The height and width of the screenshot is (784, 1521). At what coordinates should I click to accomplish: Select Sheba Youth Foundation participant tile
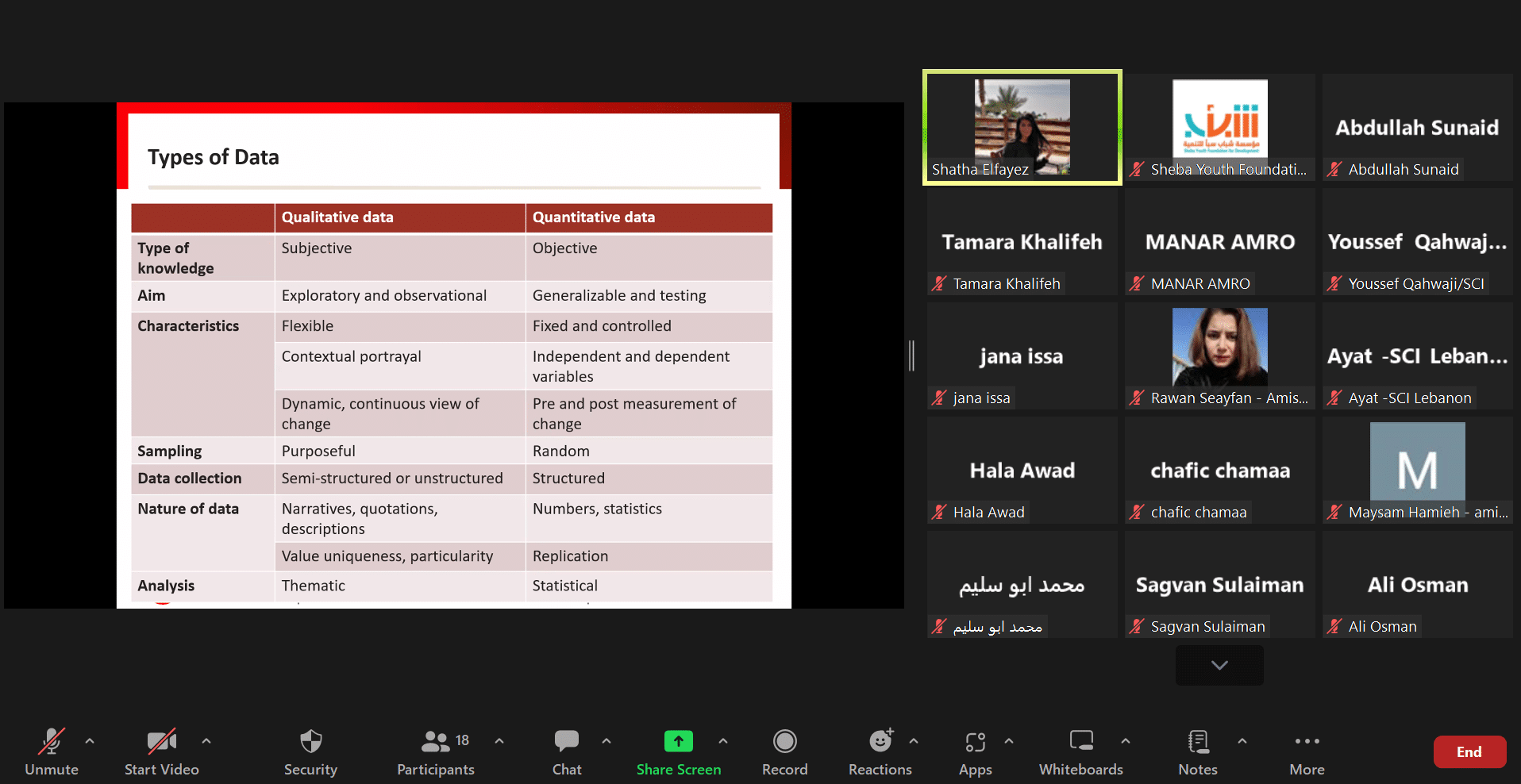(1219, 127)
